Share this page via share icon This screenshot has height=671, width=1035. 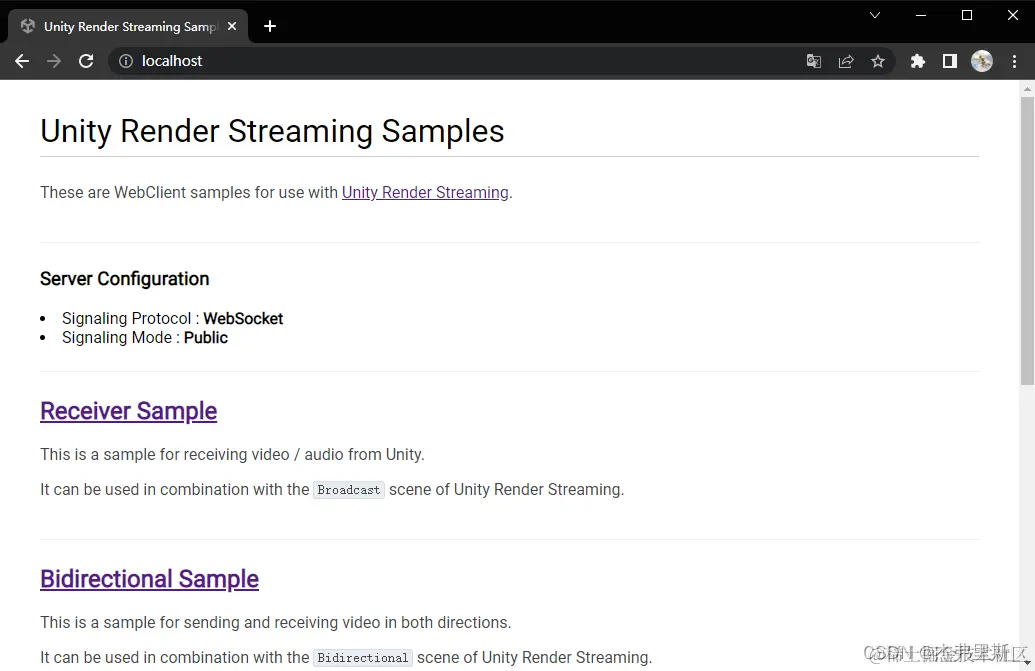846,61
